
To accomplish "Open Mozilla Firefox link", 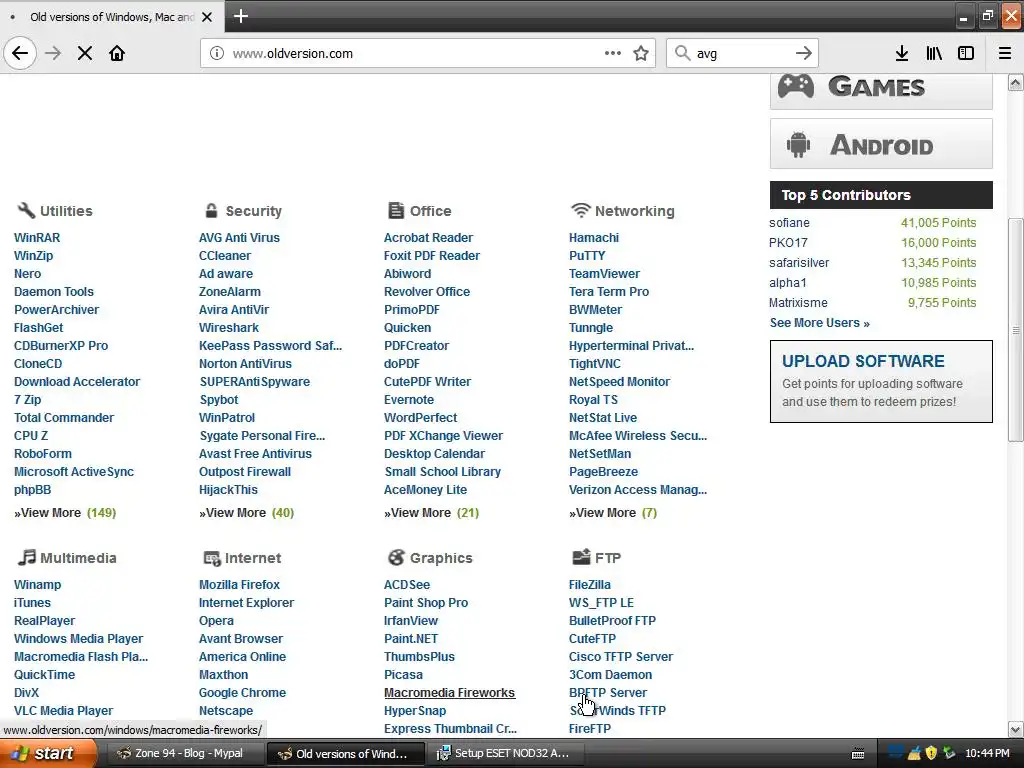I will [x=239, y=584].
